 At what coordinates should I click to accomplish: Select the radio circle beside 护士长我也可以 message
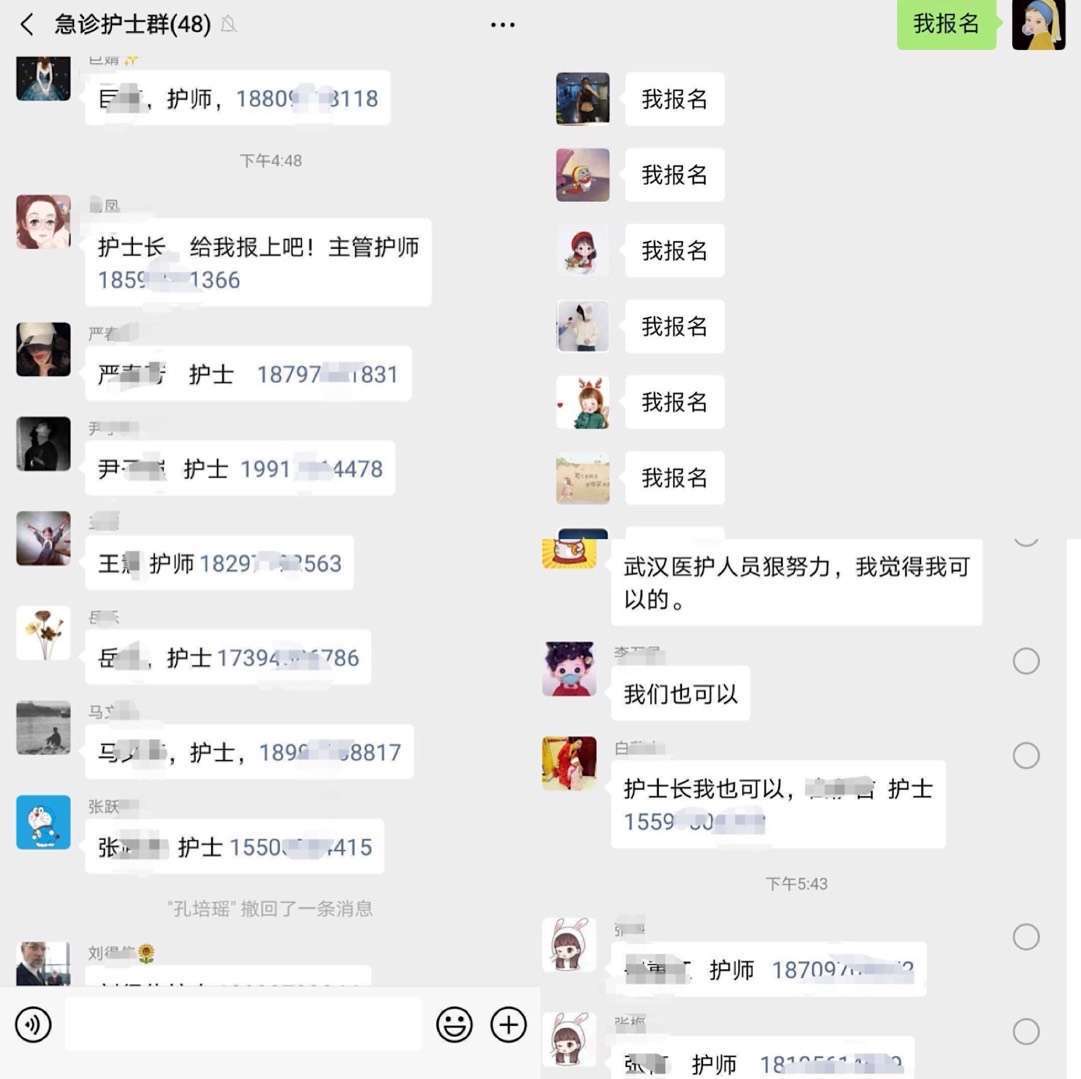[1026, 756]
